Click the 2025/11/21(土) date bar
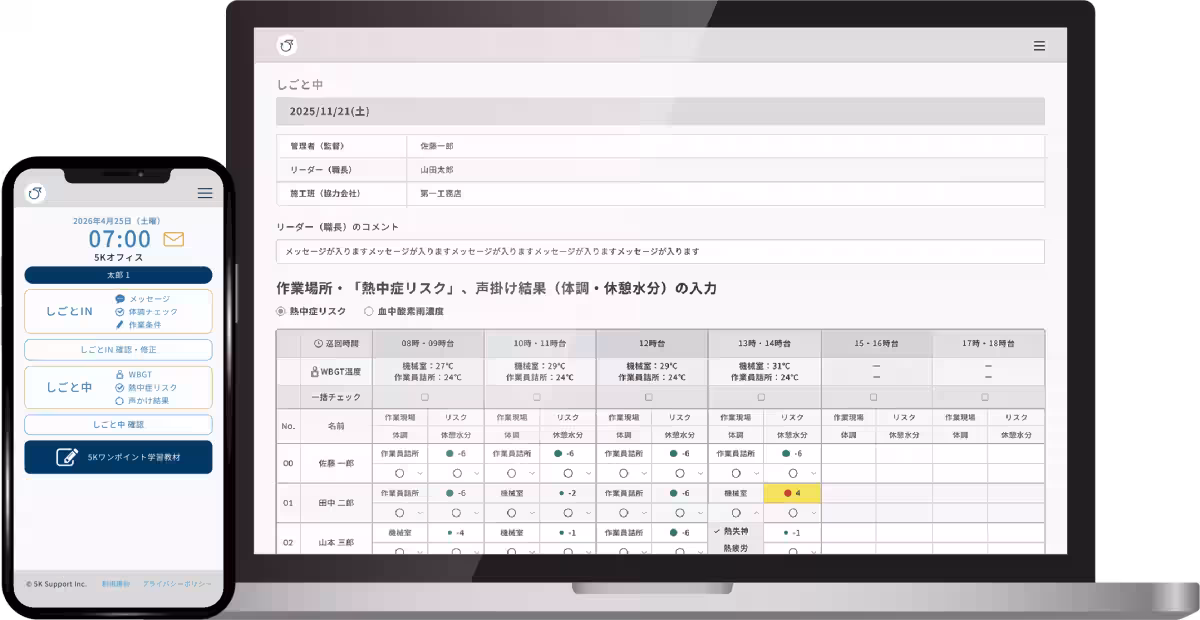 coord(660,111)
